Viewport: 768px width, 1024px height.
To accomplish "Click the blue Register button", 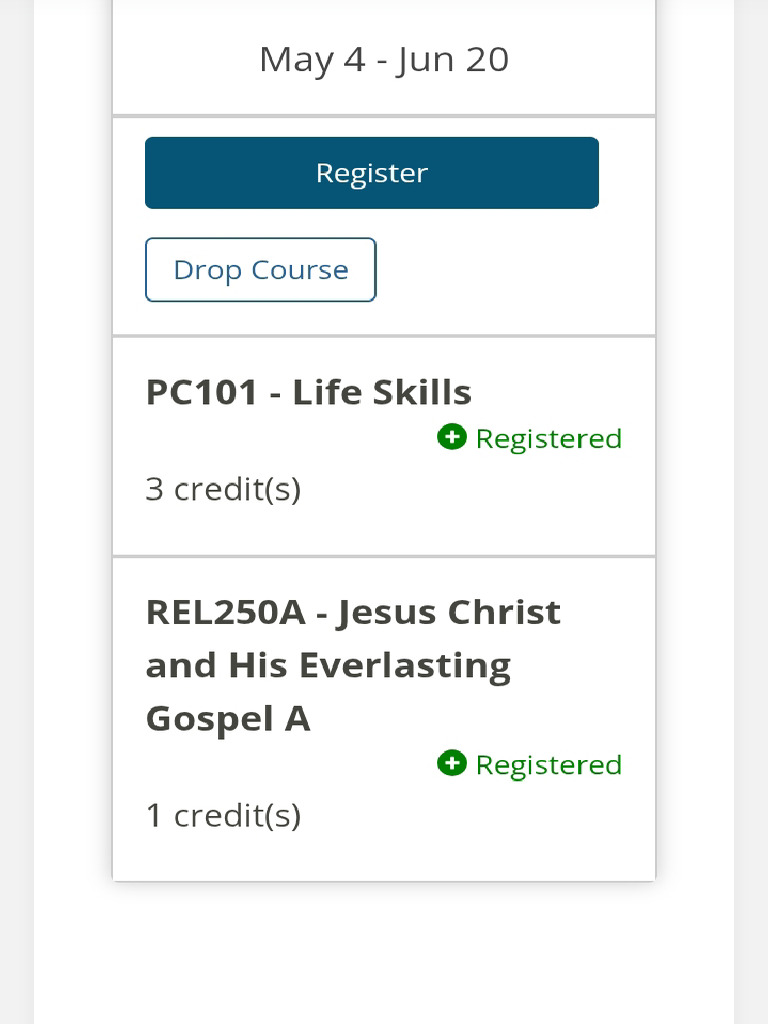I will pyautogui.click(x=372, y=173).
